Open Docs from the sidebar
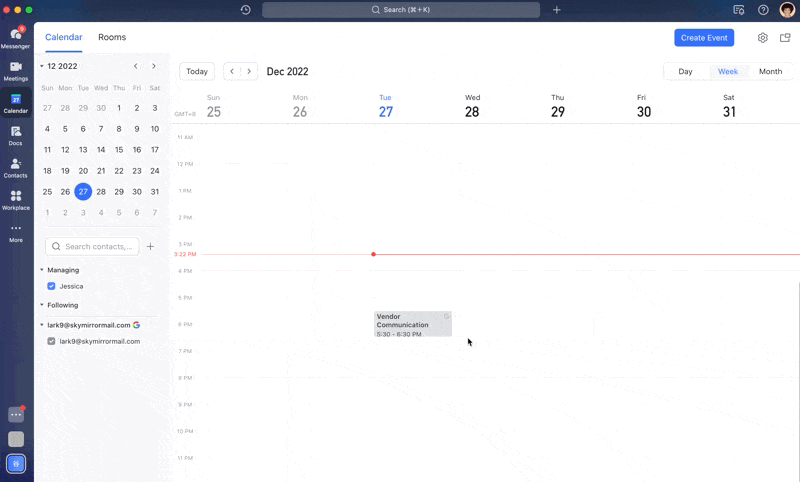 point(15,133)
